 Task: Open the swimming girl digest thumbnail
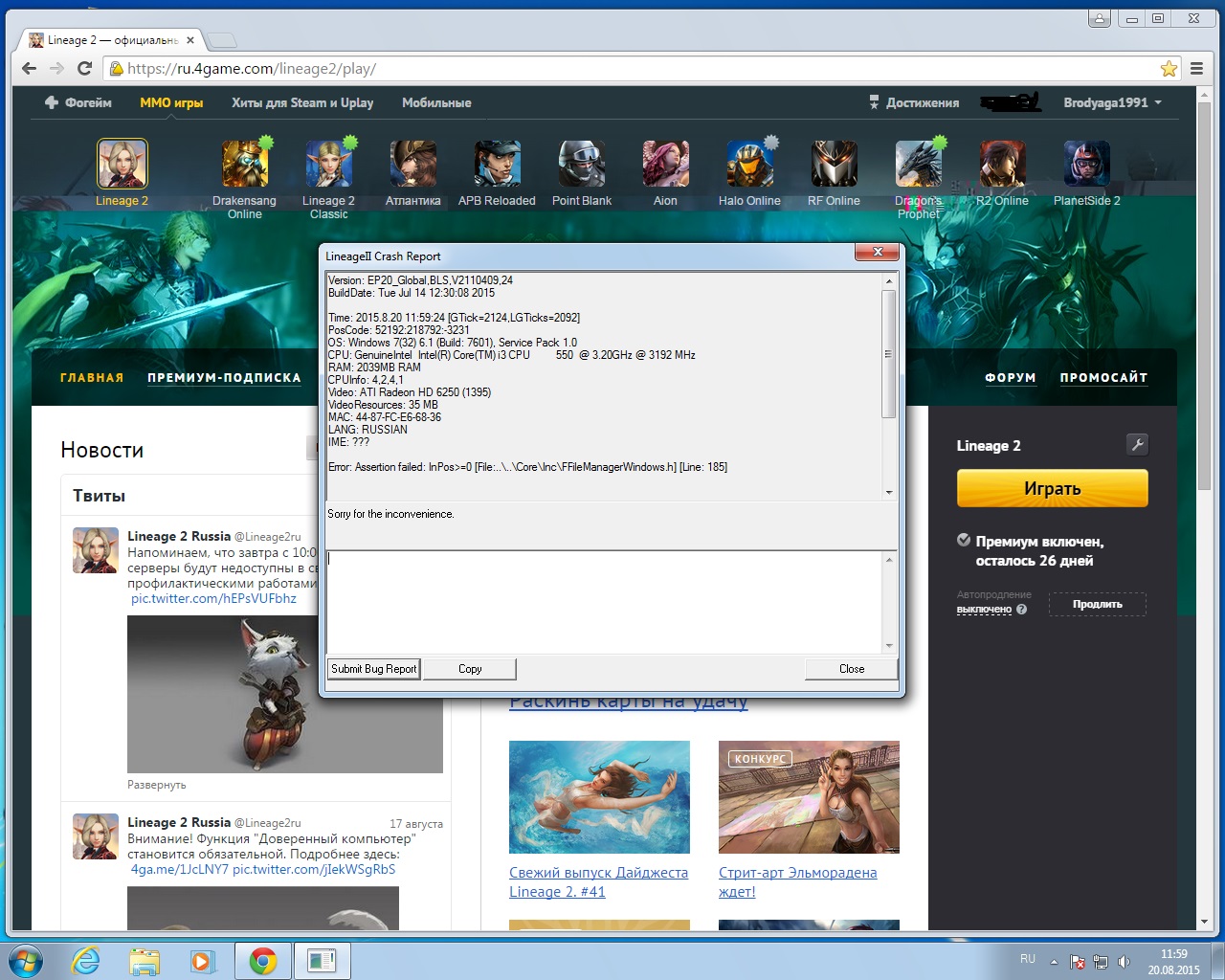tap(599, 797)
